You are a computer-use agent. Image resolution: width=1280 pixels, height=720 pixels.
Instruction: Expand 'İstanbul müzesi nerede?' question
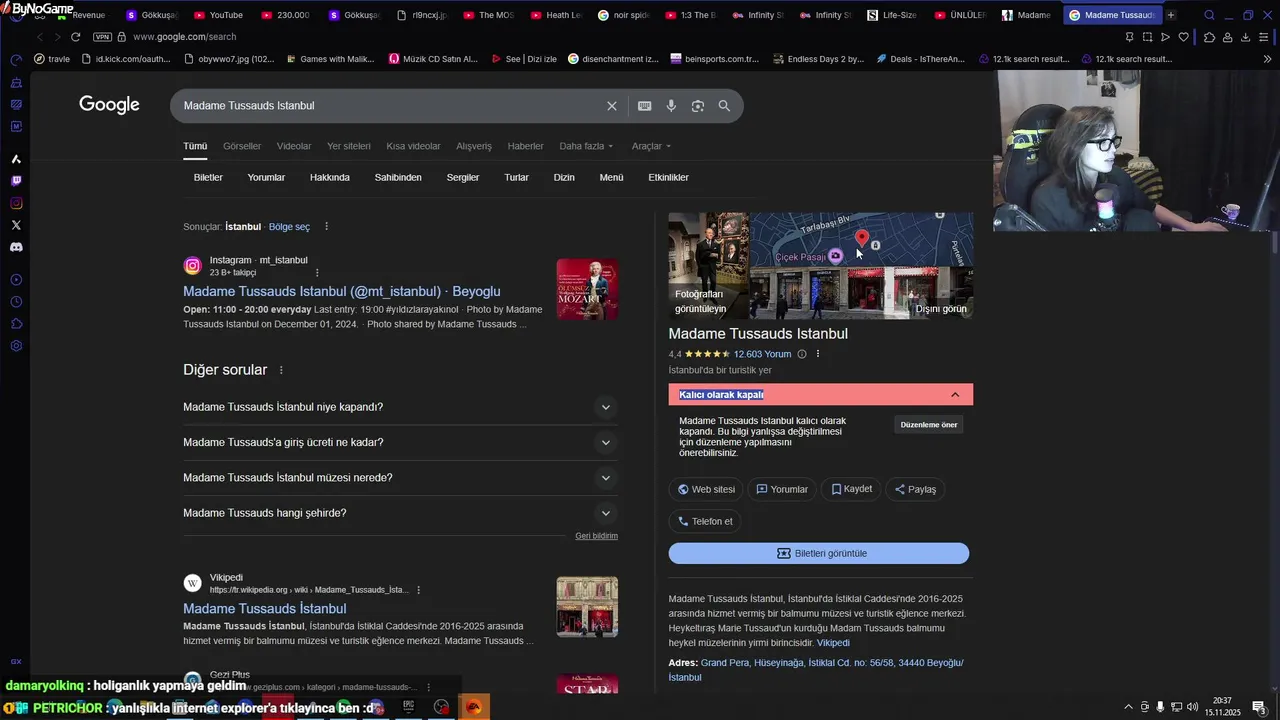point(400,478)
